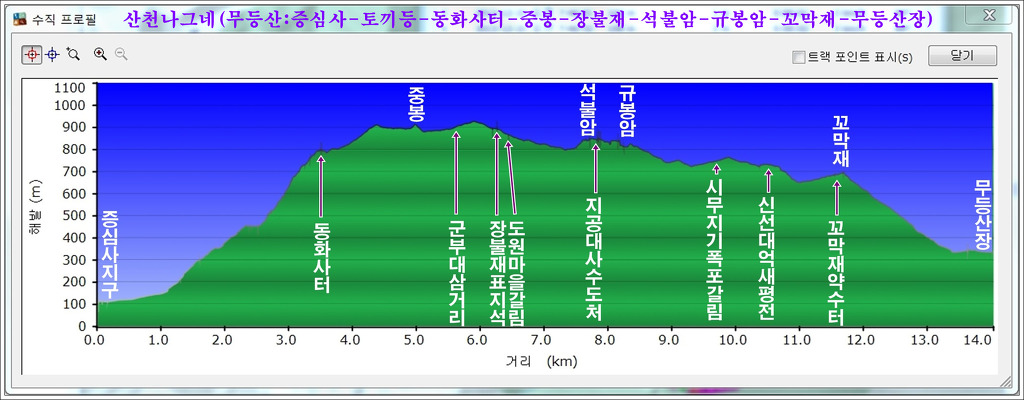This screenshot has width=1024, height=400.
Task: Select the red crosshair pointer tool
Action: coord(31,54)
